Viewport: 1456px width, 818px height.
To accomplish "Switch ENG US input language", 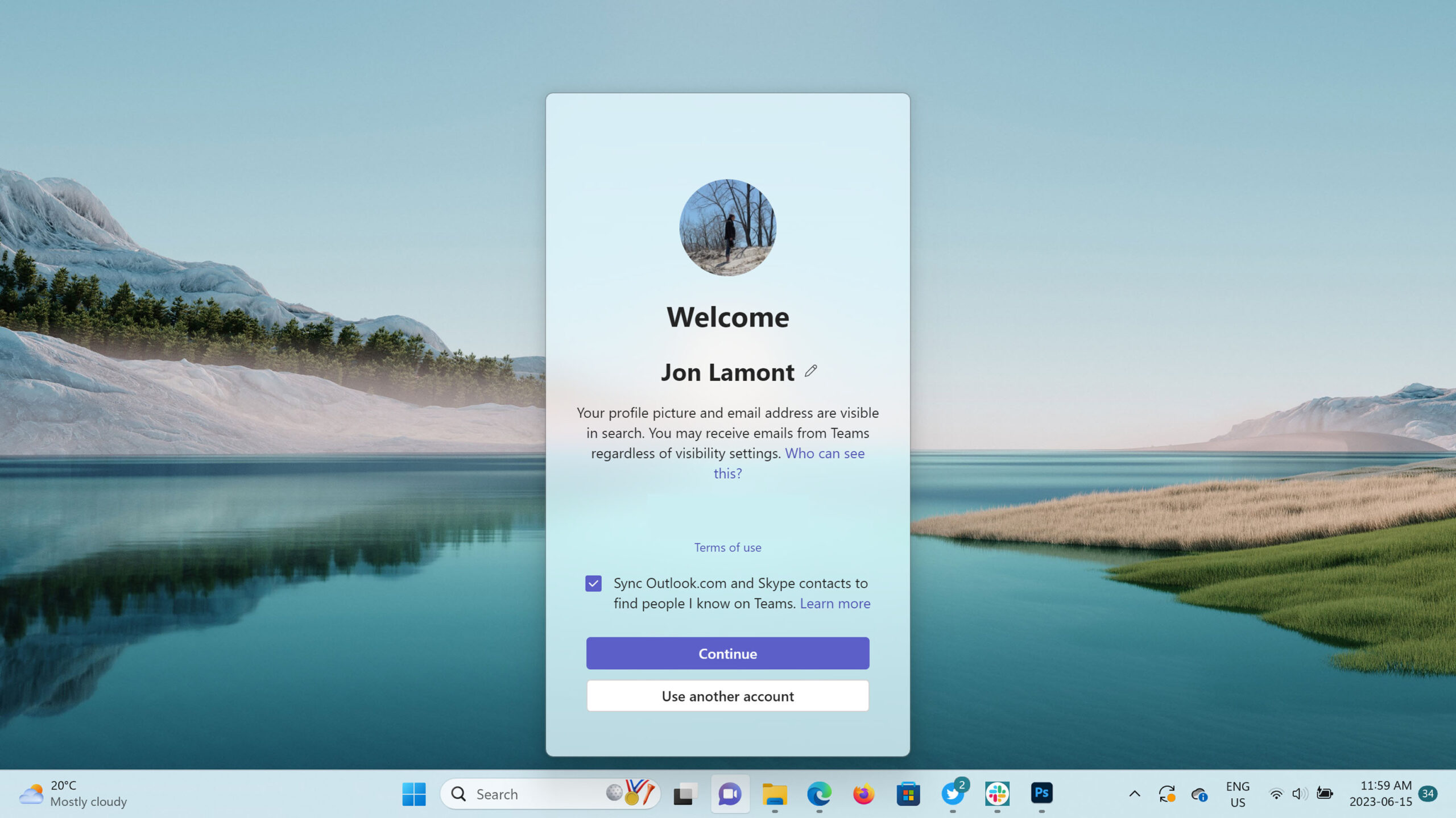I will coord(1238,794).
